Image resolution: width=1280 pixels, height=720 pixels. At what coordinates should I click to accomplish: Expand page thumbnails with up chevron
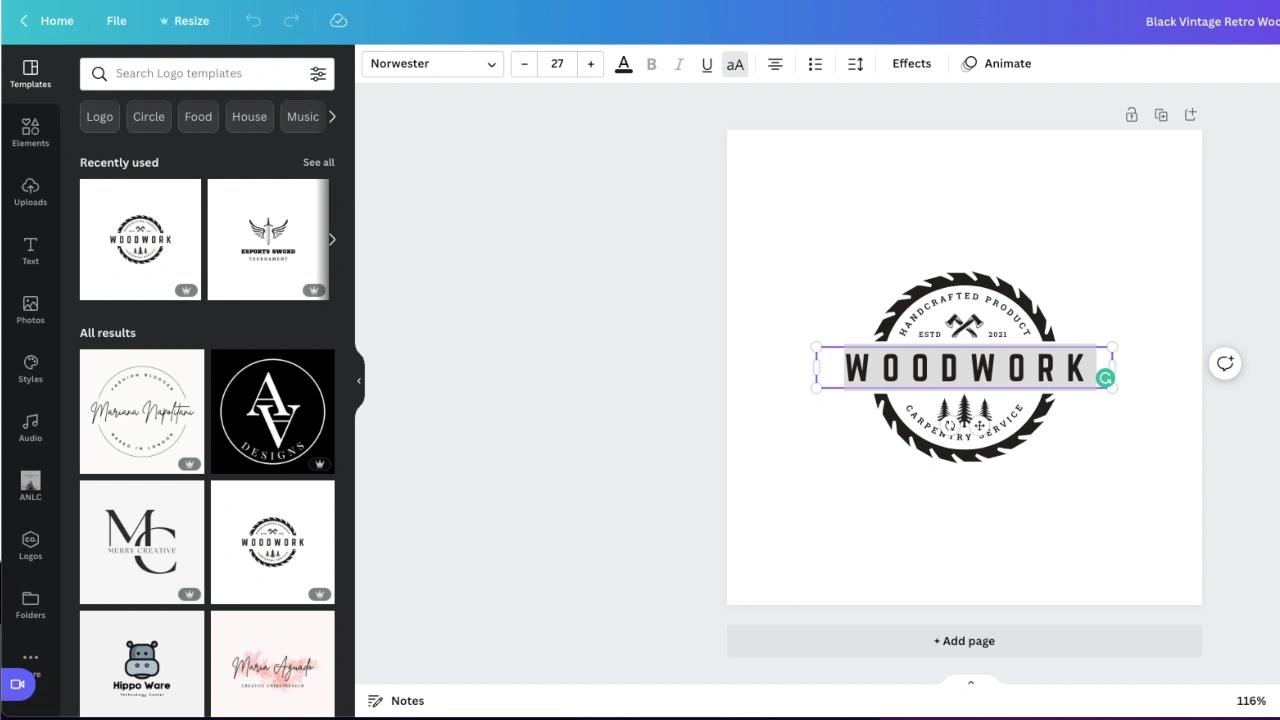(970, 683)
